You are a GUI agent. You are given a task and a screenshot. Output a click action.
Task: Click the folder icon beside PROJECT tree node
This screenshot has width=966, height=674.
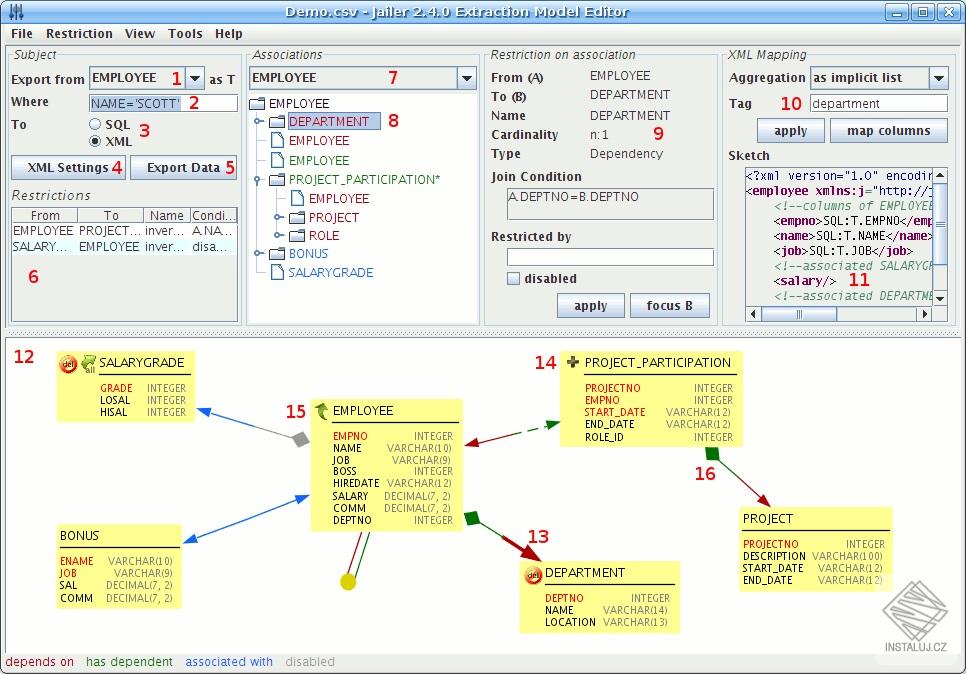click(x=298, y=217)
